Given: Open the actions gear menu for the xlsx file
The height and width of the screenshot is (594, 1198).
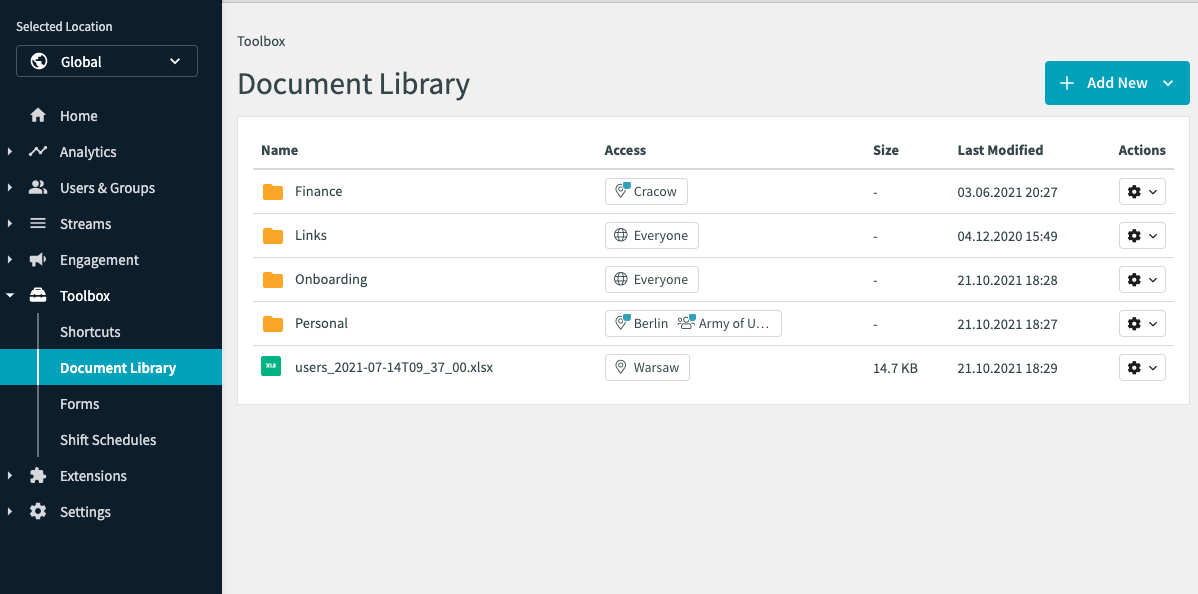Looking at the screenshot, I should click(1142, 368).
